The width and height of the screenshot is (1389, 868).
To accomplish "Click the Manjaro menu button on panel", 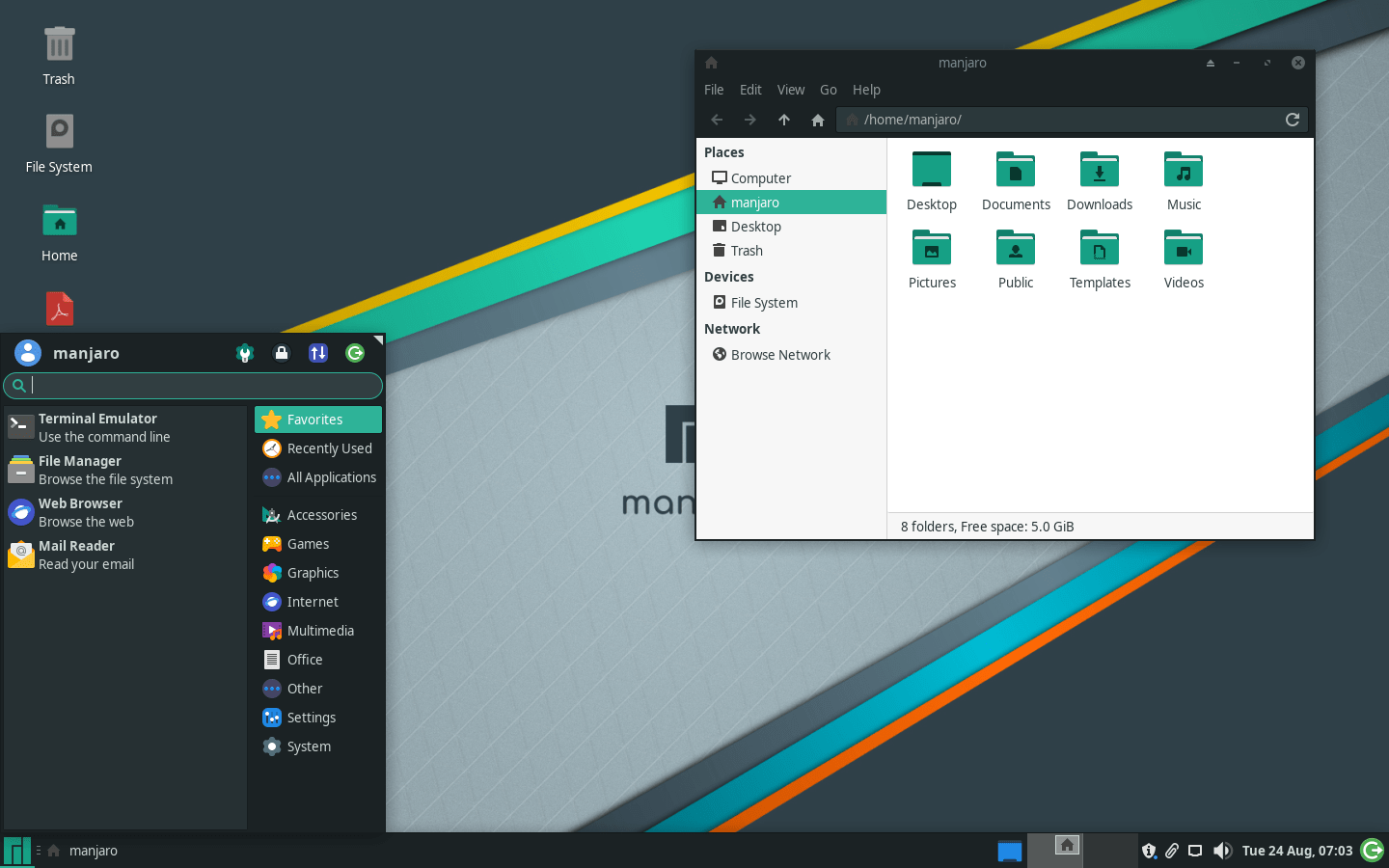I will [x=17, y=851].
